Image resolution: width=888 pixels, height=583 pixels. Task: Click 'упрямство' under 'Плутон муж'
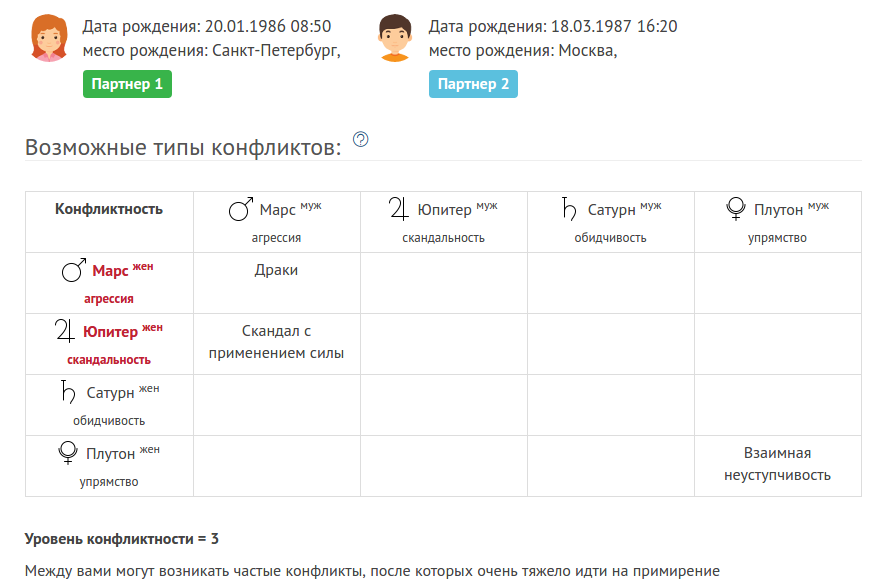pos(777,239)
